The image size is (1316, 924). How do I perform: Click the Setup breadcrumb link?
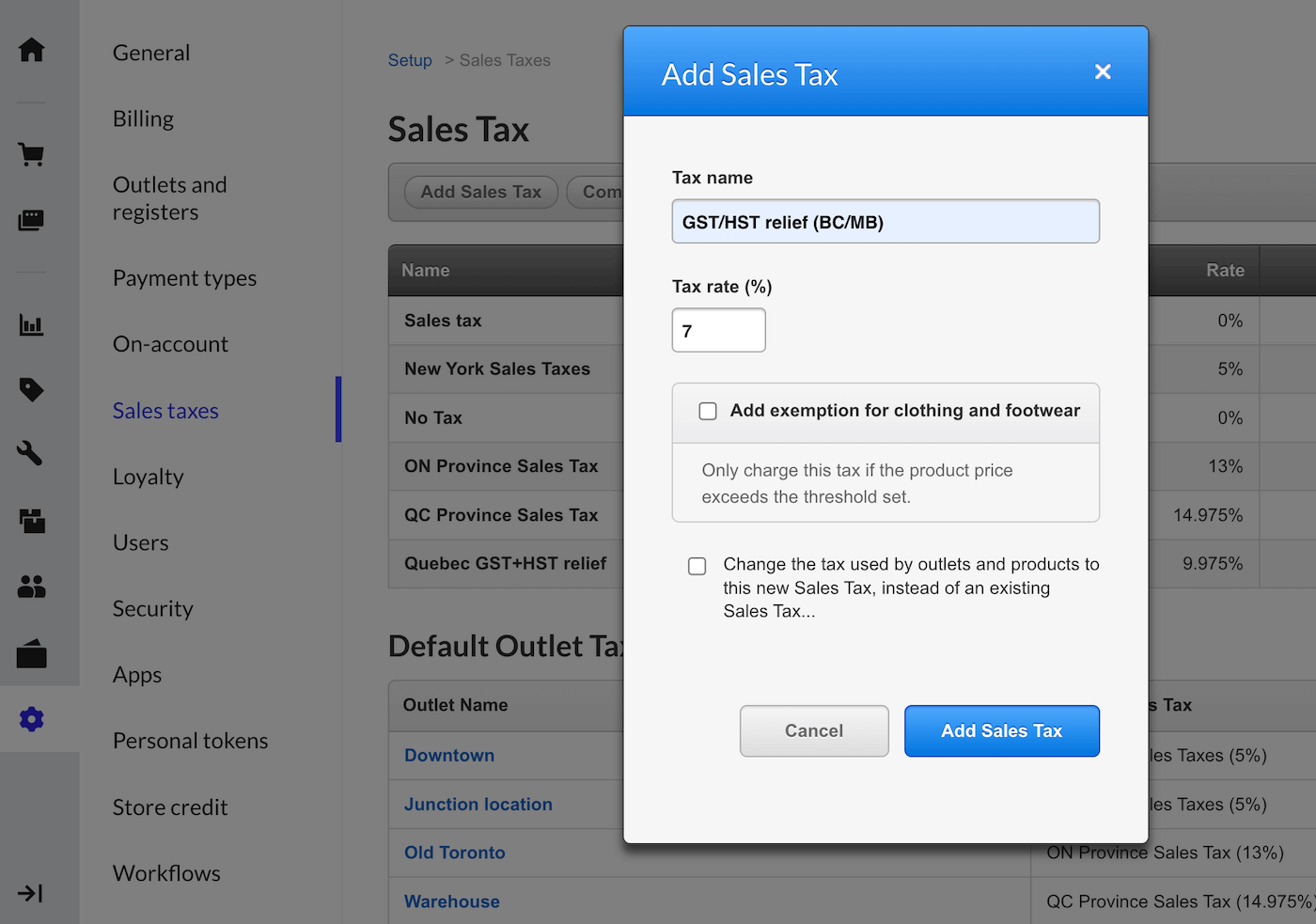pos(410,60)
